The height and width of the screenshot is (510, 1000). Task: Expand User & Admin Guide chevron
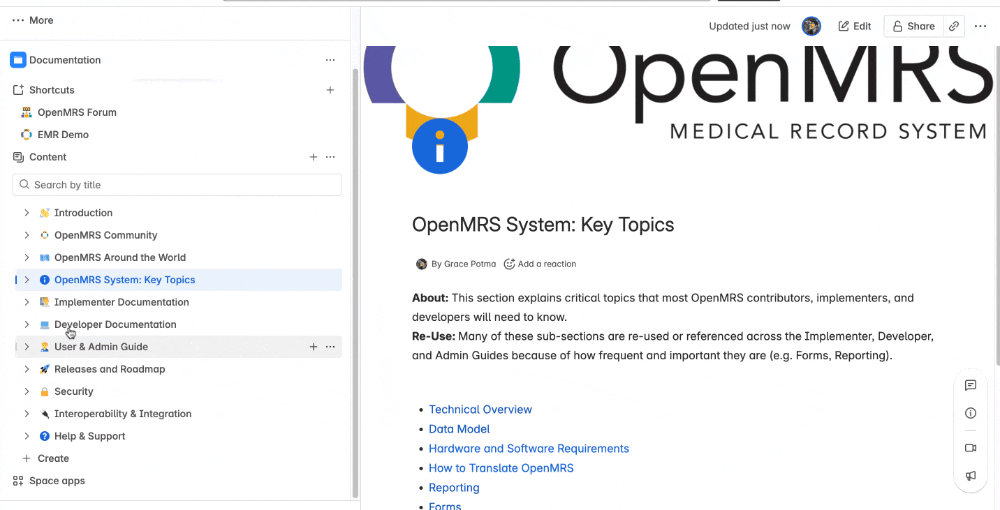(x=27, y=347)
